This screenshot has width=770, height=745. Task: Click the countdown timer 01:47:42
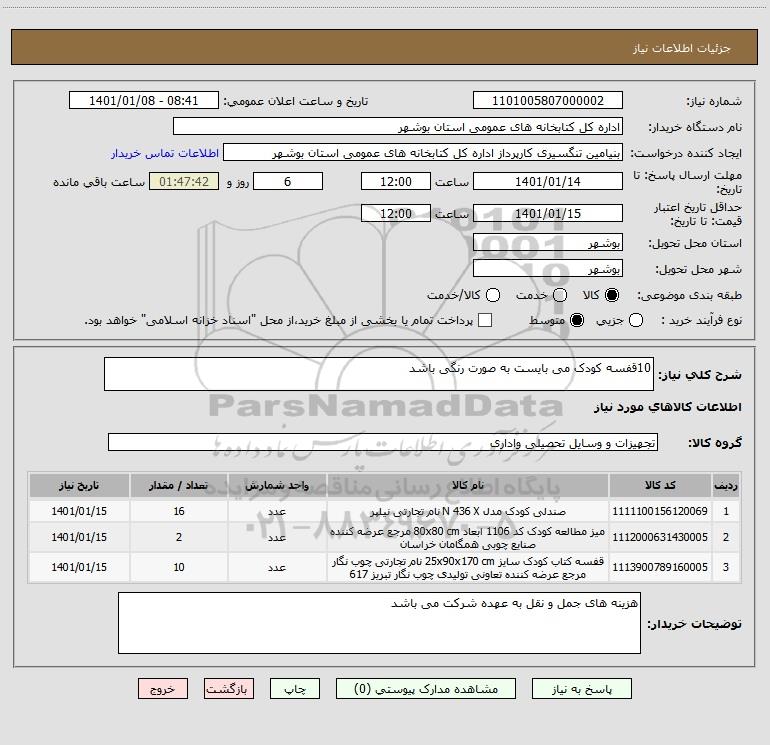point(184,181)
